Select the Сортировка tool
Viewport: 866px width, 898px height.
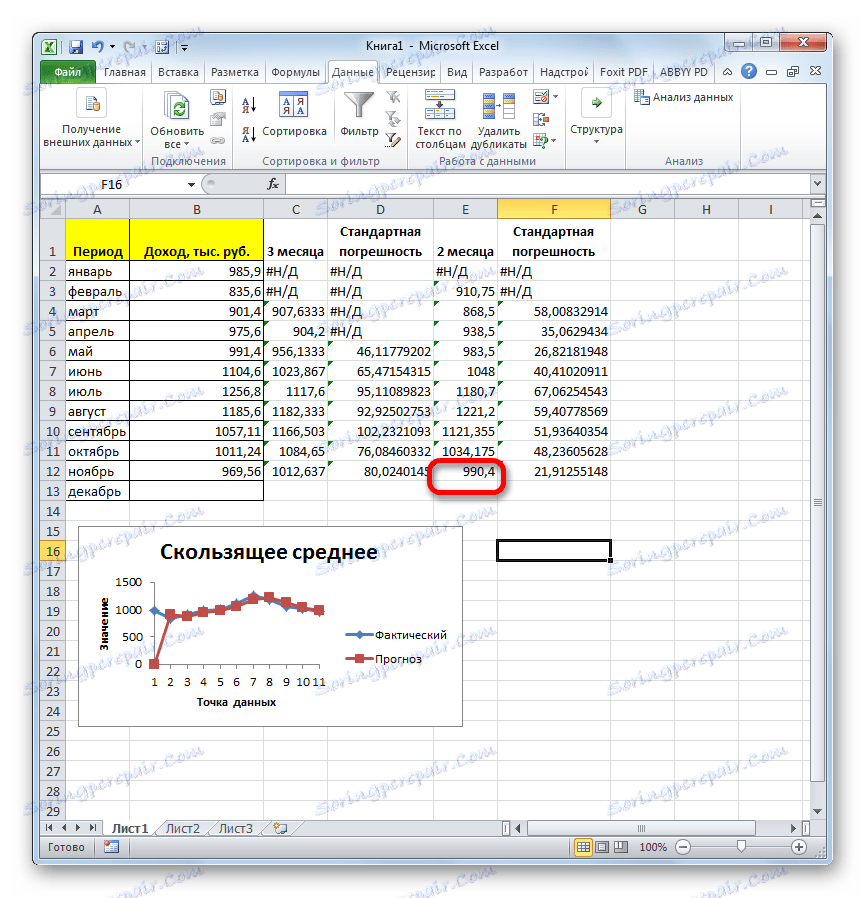coord(295,110)
